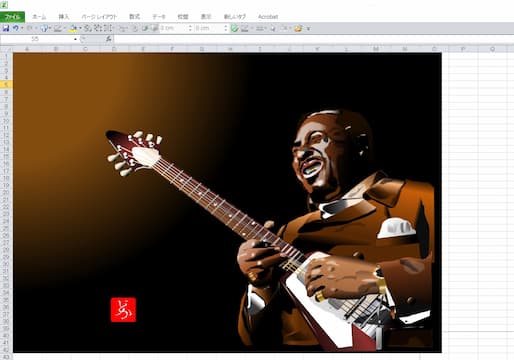The width and height of the screenshot is (514, 360).
Task: Click the yellow smiley icon in the toolbar
Action: coord(298,28)
